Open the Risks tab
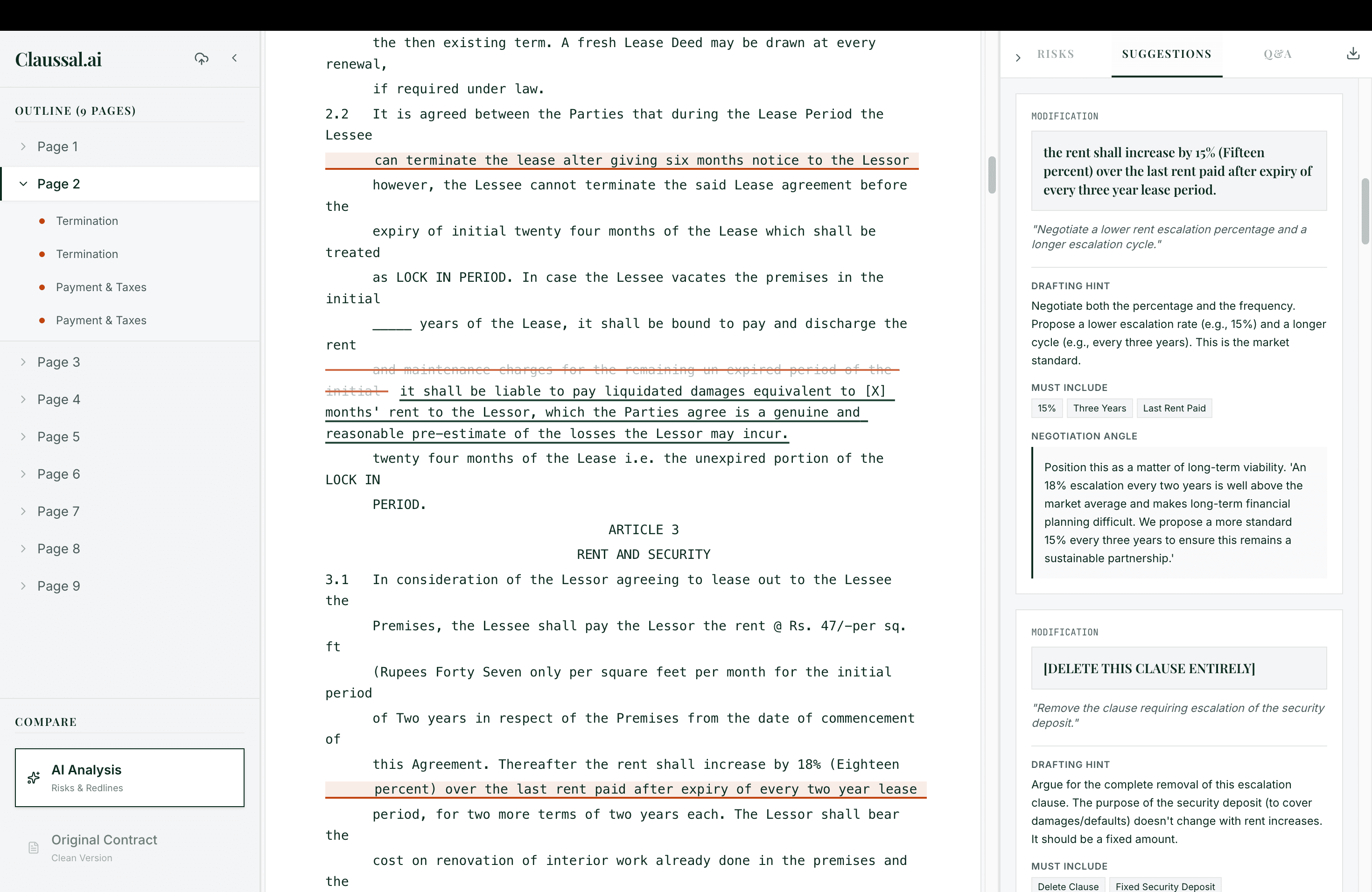 [1055, 54]
